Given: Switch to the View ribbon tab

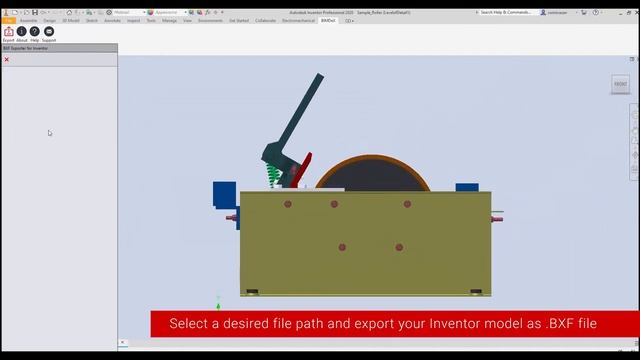Looking at the screenshot, I should pyautogui.click(x=187, y=20).
